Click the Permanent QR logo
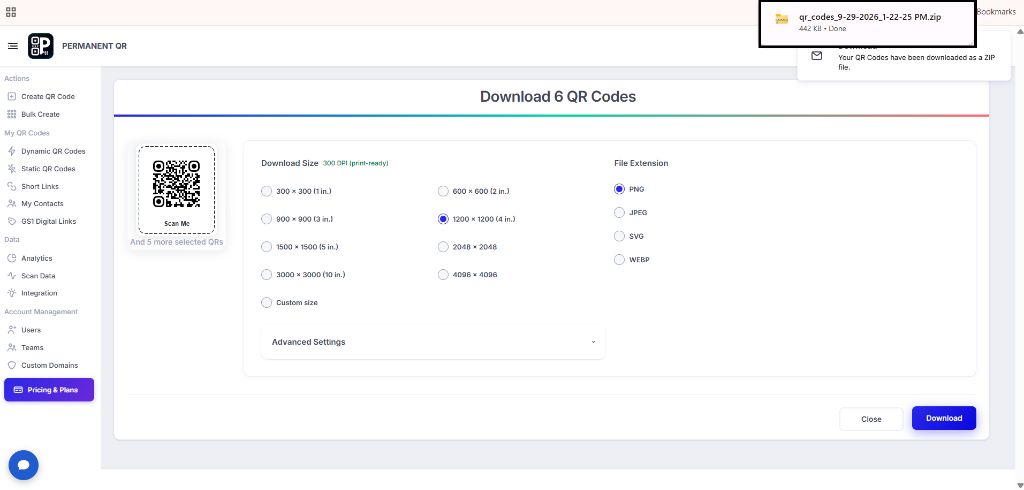The height and width of the screenshot is (490, 1024). (x=40, y=46)
